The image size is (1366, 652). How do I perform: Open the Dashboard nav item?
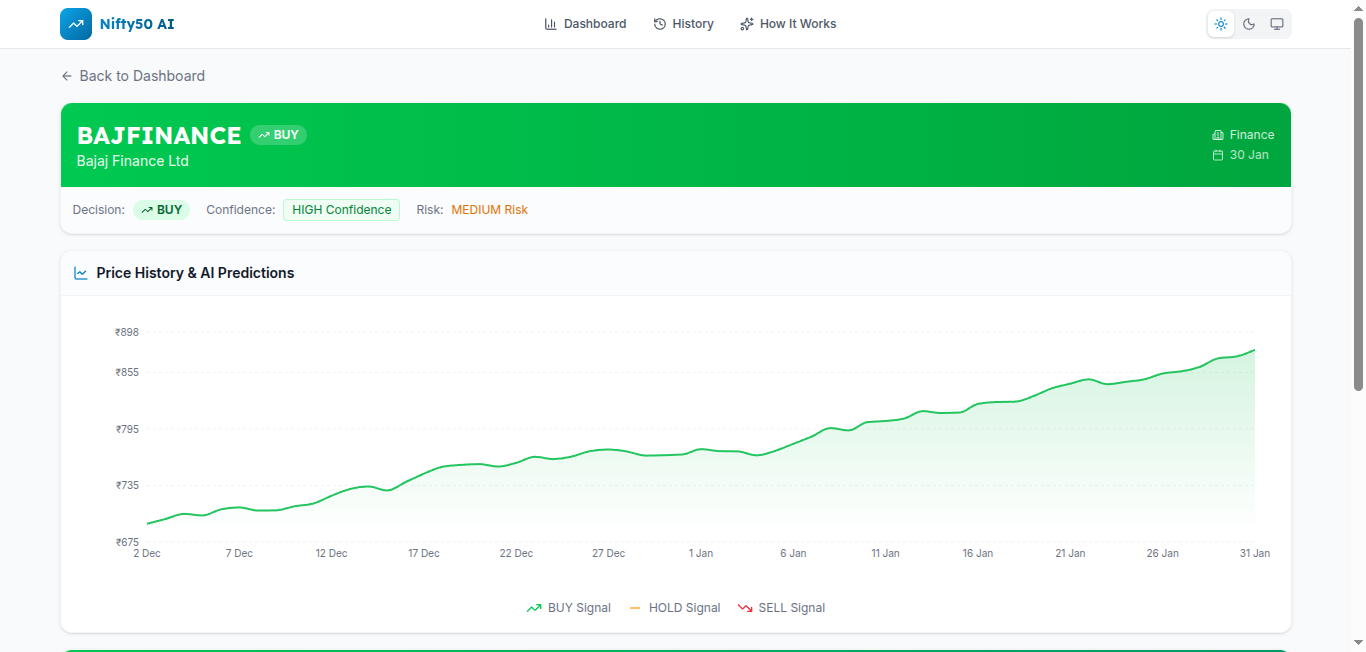[585, 24]
